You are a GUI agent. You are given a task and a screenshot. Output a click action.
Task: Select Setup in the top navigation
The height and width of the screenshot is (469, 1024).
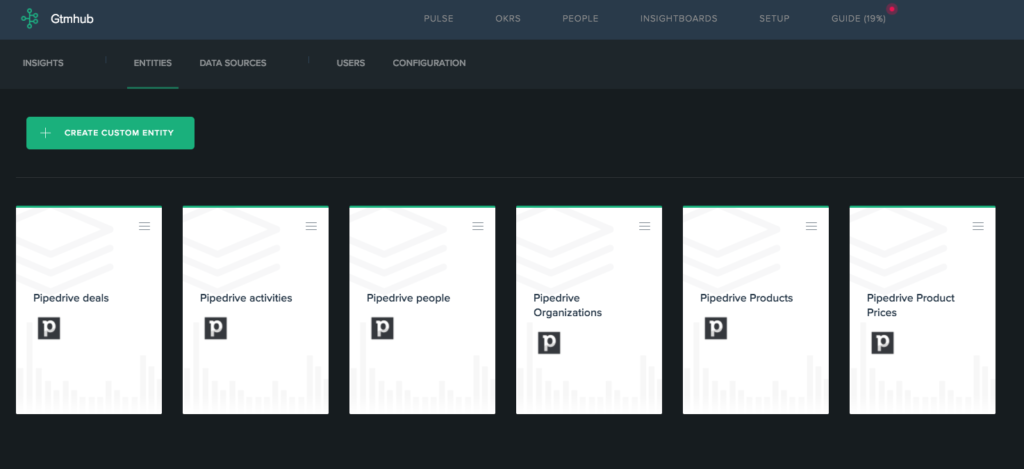pyautogui.click(x=774, y=19)
